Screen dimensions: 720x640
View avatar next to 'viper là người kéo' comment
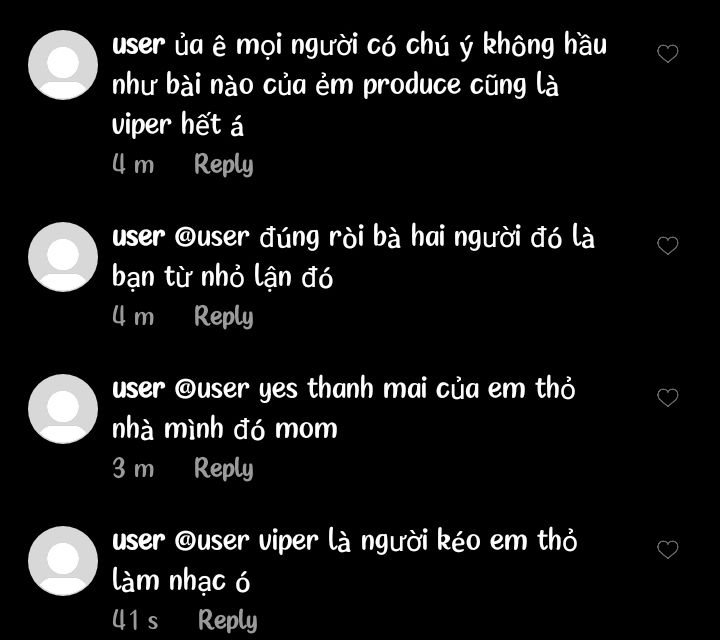(x=63, y=561)
